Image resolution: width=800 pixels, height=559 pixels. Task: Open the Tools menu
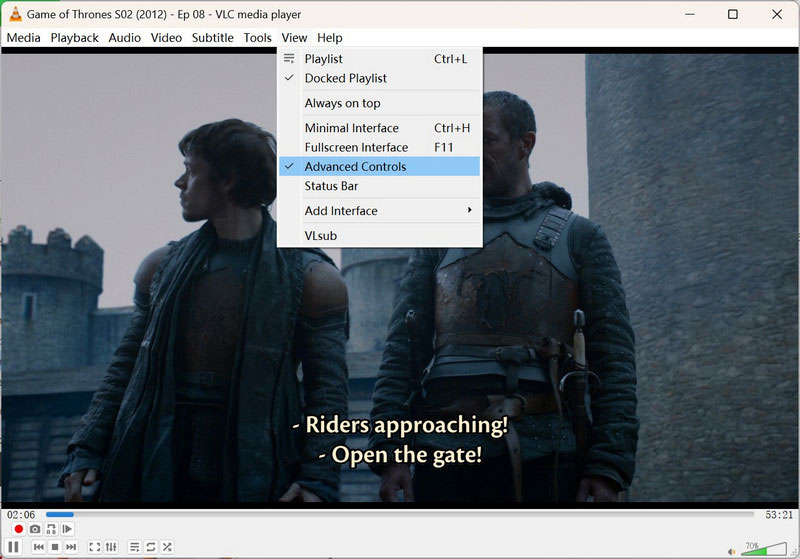pos(258,38)
